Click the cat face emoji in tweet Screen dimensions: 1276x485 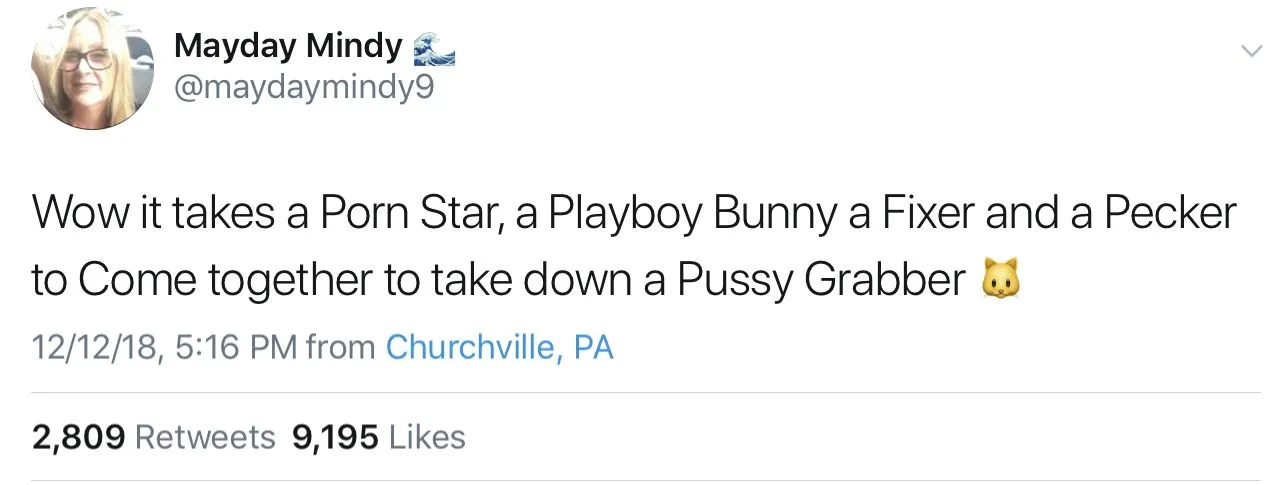point(1004,282)
